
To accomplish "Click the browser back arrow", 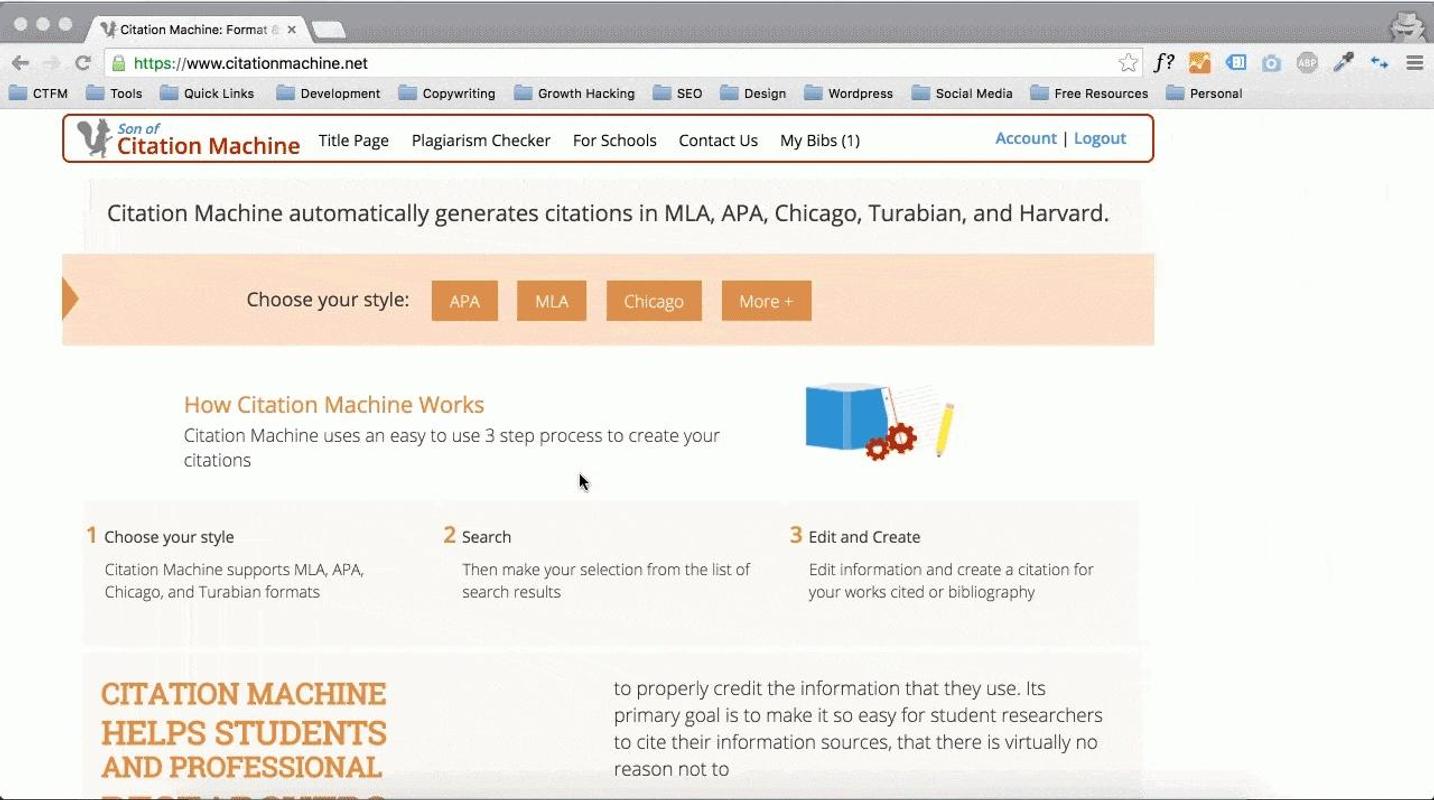I will coord(20,63).
